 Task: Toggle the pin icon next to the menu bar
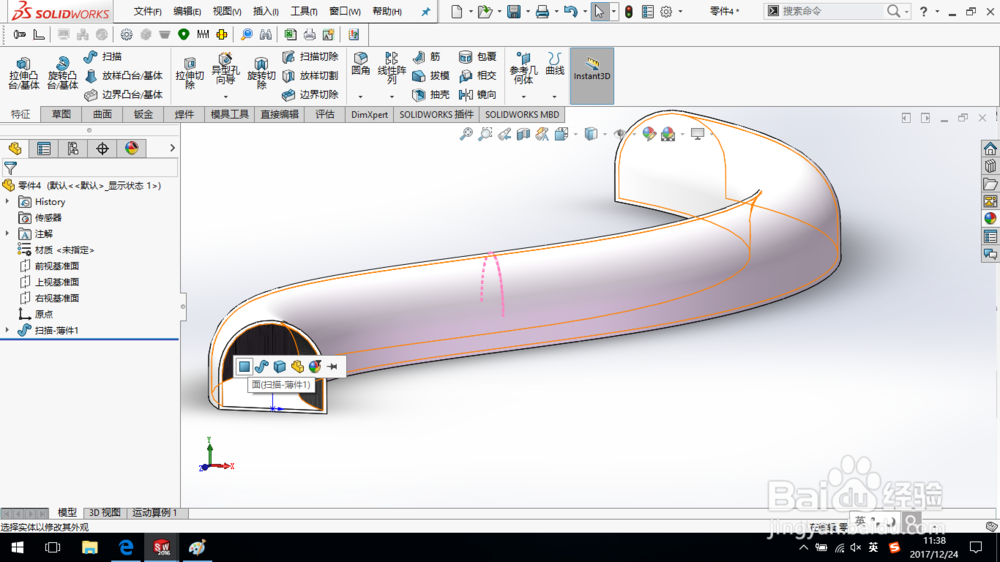(426, 11)
